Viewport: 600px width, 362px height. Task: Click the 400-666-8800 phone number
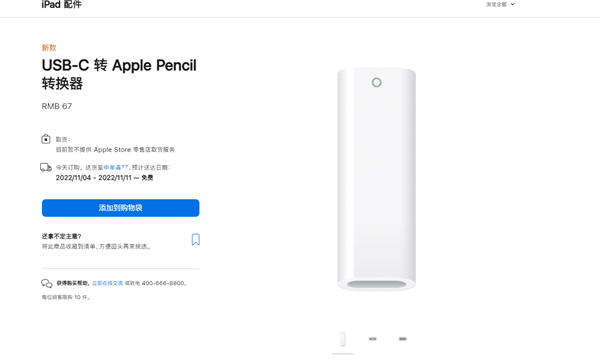[x=163, y=283]
